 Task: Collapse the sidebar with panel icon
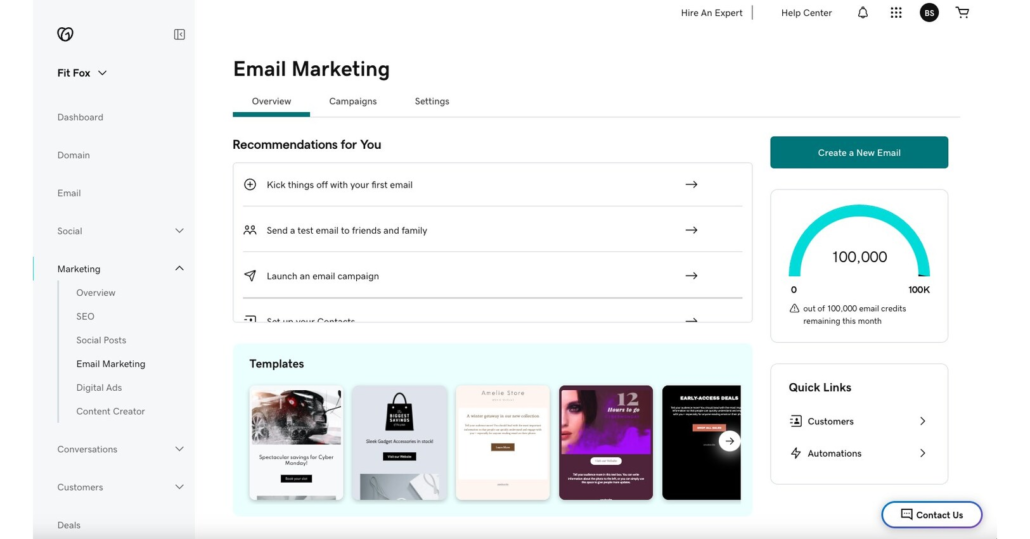(179, 34)
